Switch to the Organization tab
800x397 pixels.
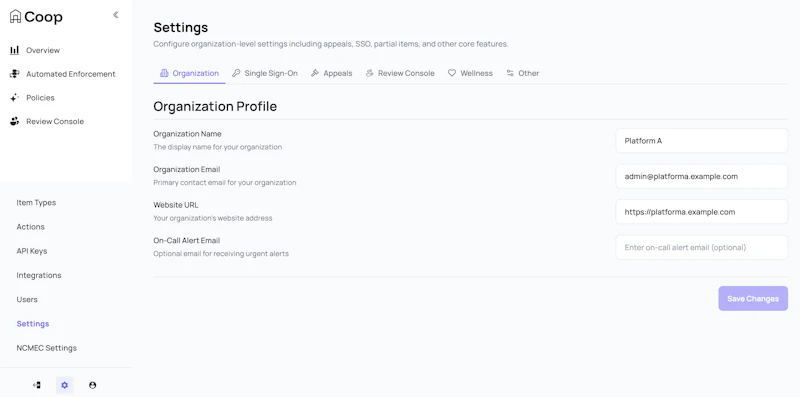189,73
